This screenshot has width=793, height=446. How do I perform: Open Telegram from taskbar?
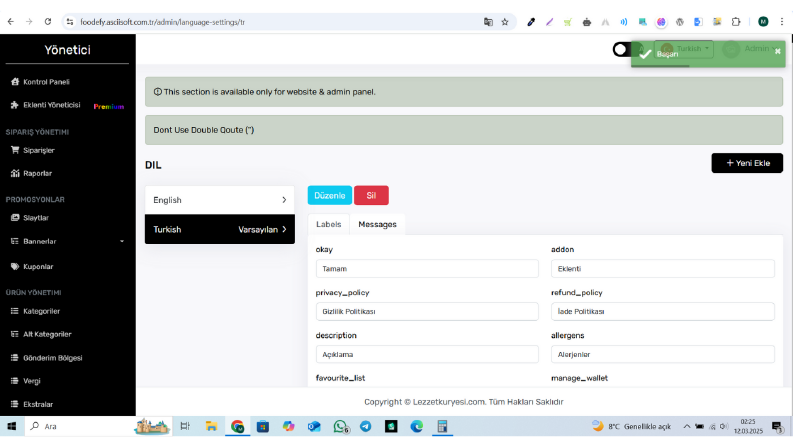365,426
